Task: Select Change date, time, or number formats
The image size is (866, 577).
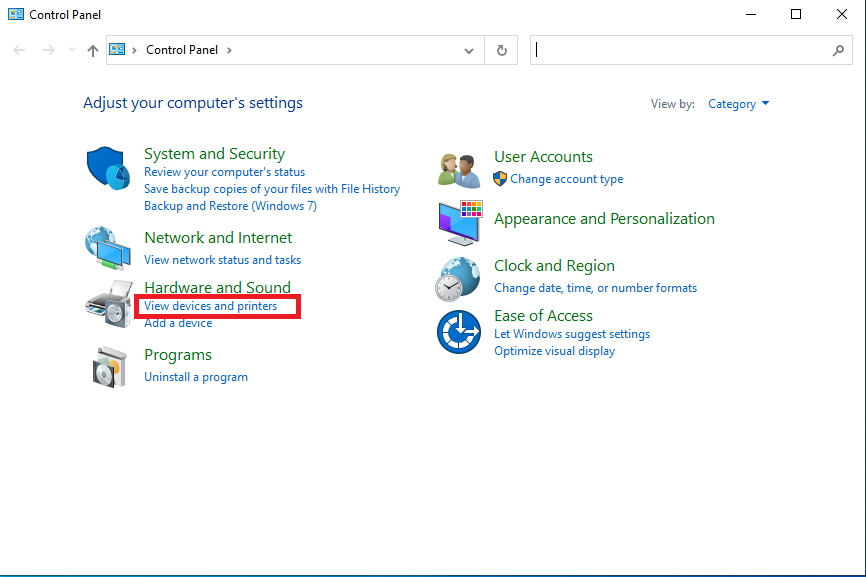Action: pyautogui.click(x=595, y=288)
